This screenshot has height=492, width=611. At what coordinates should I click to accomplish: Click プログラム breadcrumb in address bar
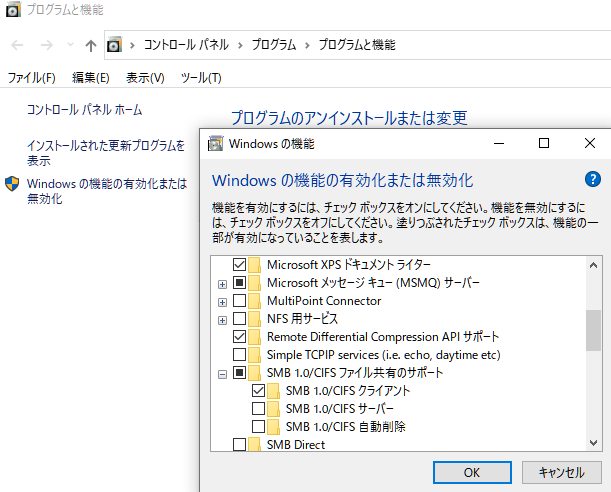274,45
